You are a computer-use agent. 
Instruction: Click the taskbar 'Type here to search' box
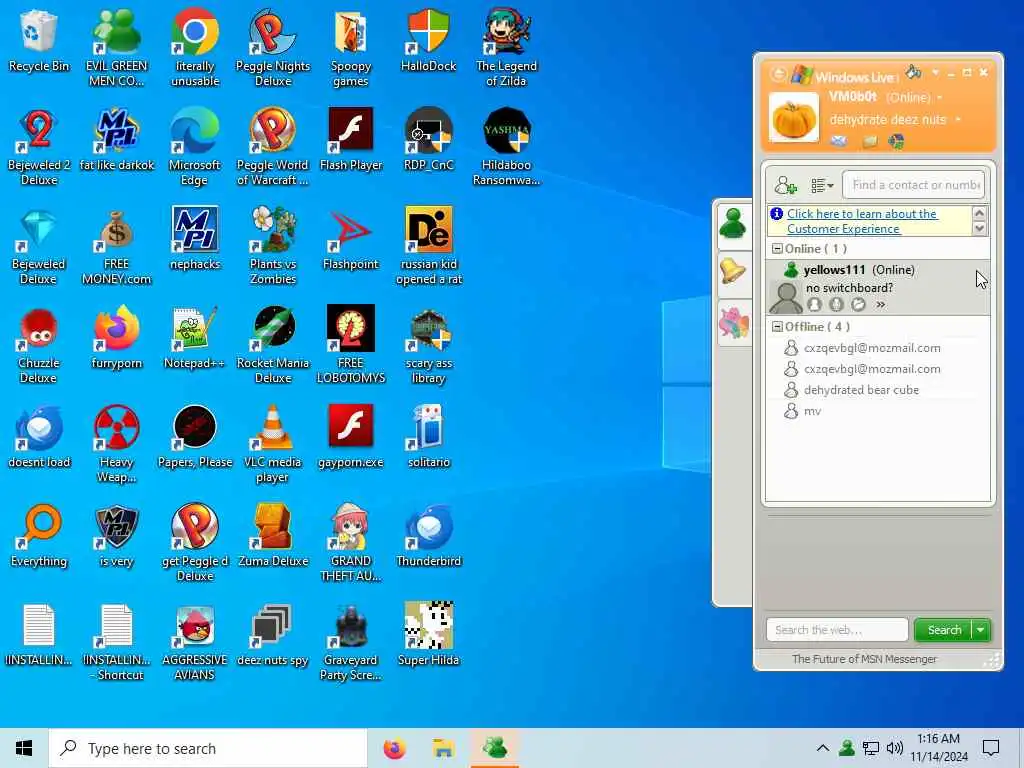pos(208,748)
